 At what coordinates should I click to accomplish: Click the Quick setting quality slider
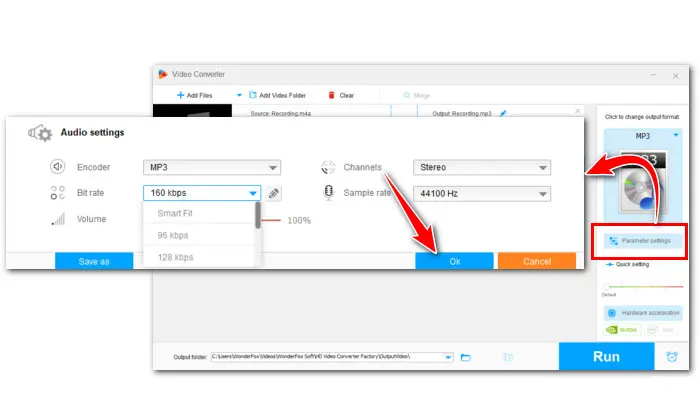[644, 286]
